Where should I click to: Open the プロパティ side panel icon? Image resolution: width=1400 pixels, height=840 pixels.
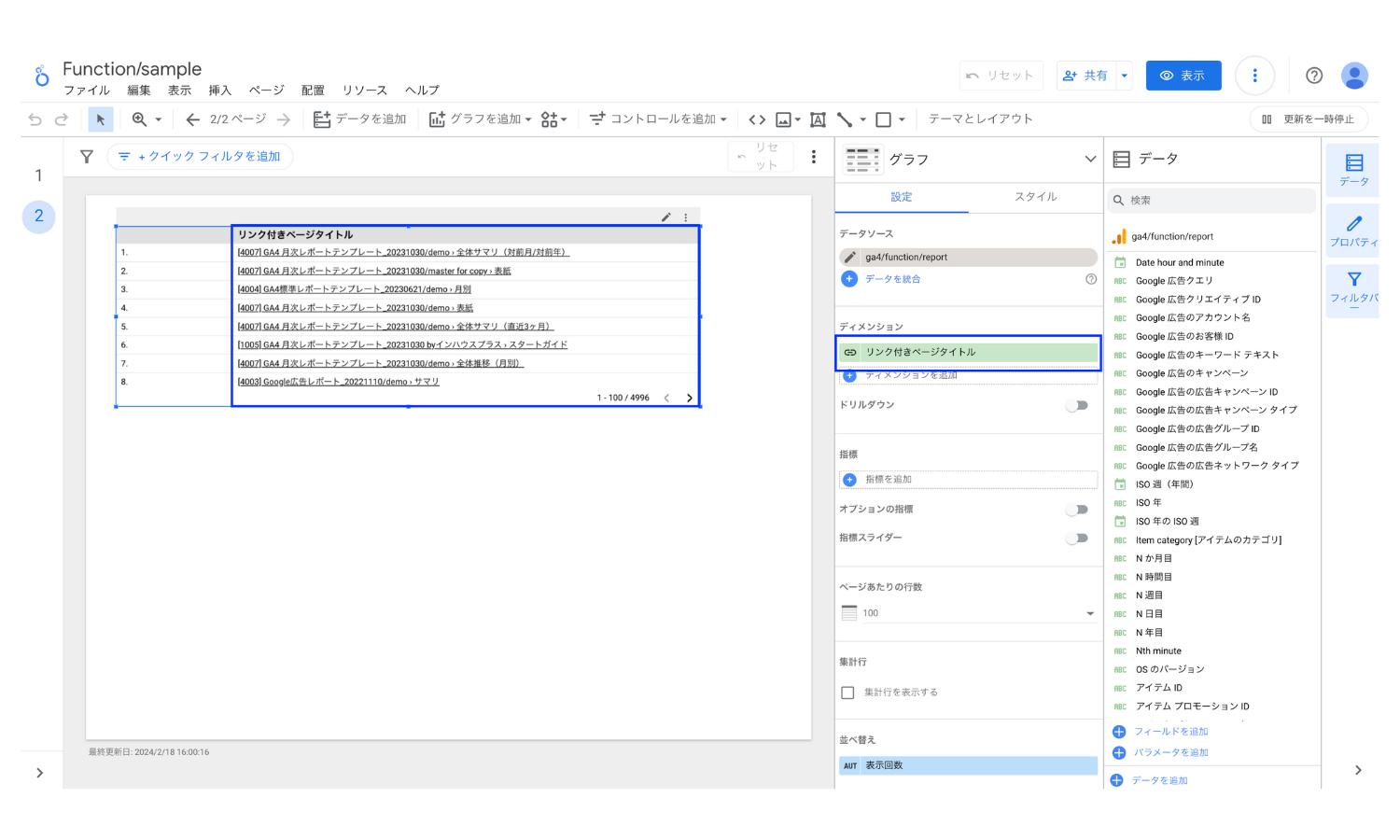1353,231
